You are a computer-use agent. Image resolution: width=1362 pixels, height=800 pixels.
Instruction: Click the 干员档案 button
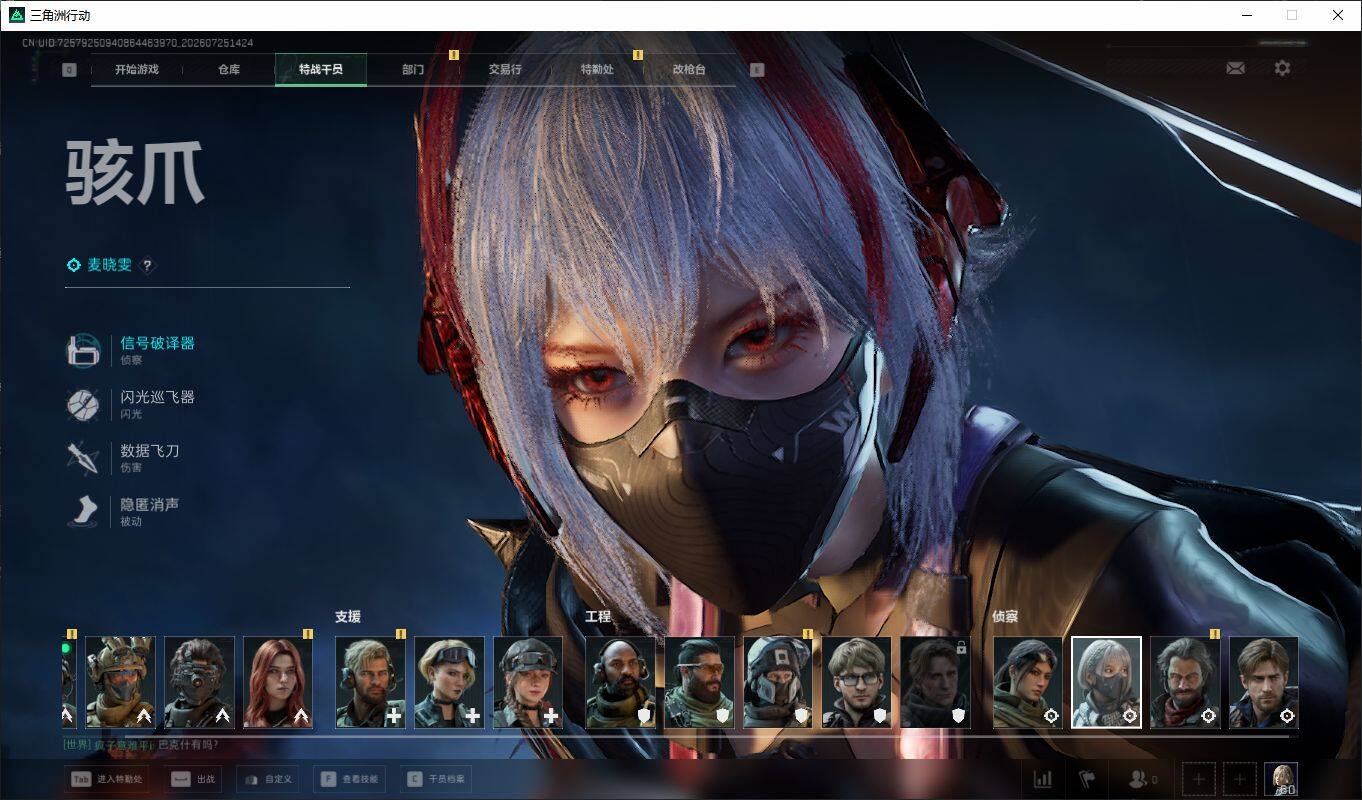pyautogui.click(x=434, y=779)
